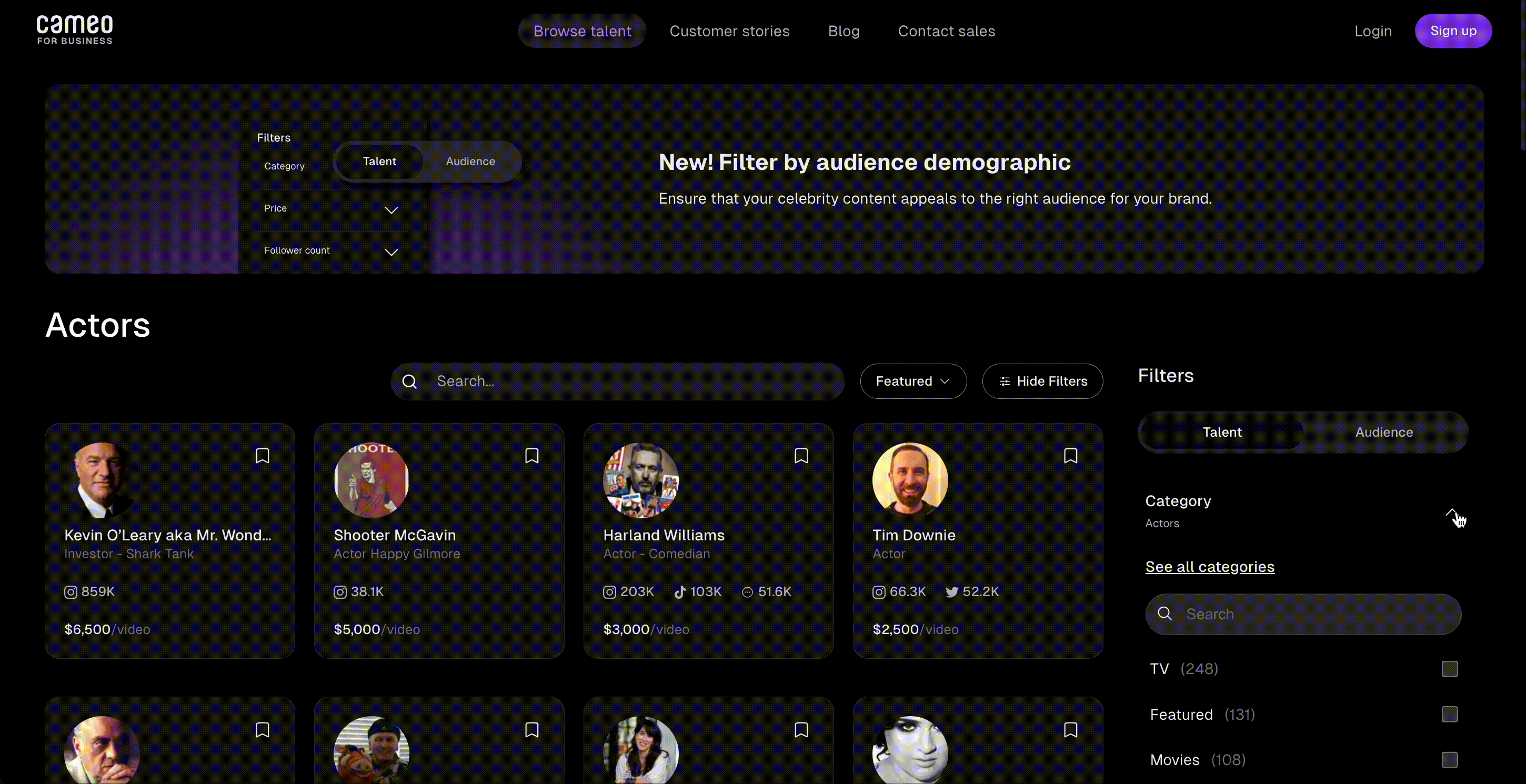The width and height of the screenshot is (1526, 784).
Task: Click the Sign up button
Action: pos(1452,31)
